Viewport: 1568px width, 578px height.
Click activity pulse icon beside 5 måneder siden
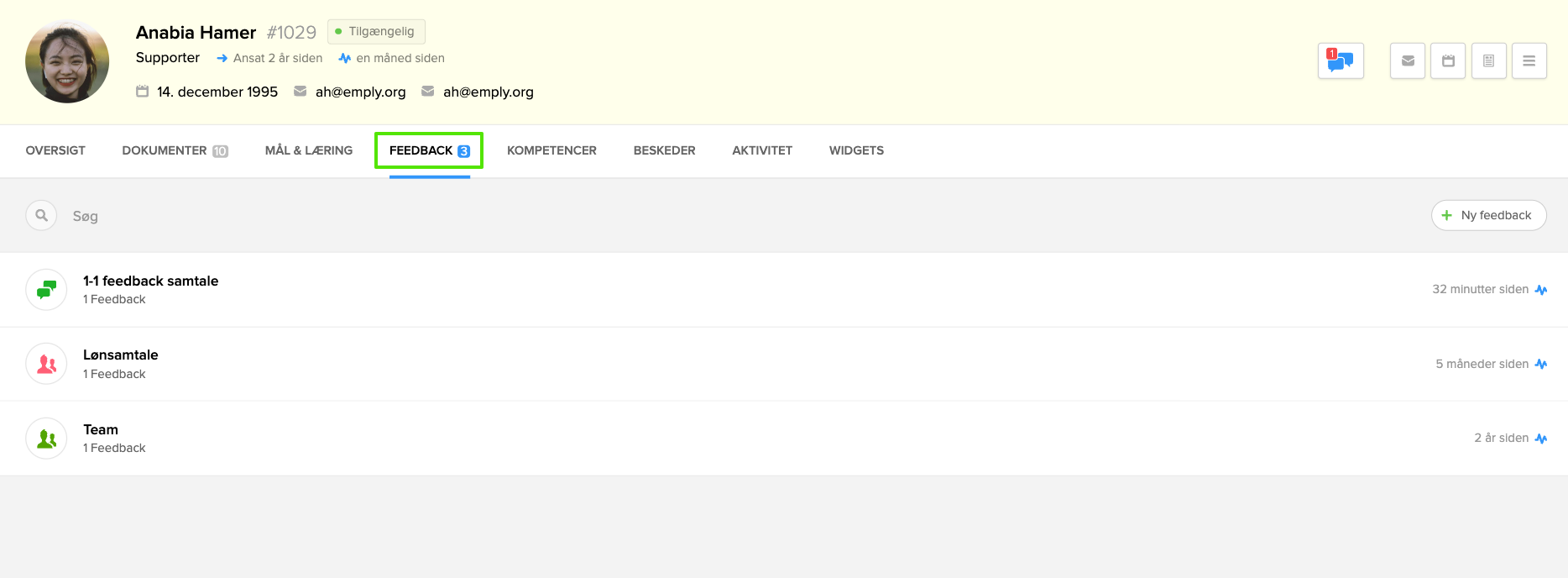click(1541, 364)
